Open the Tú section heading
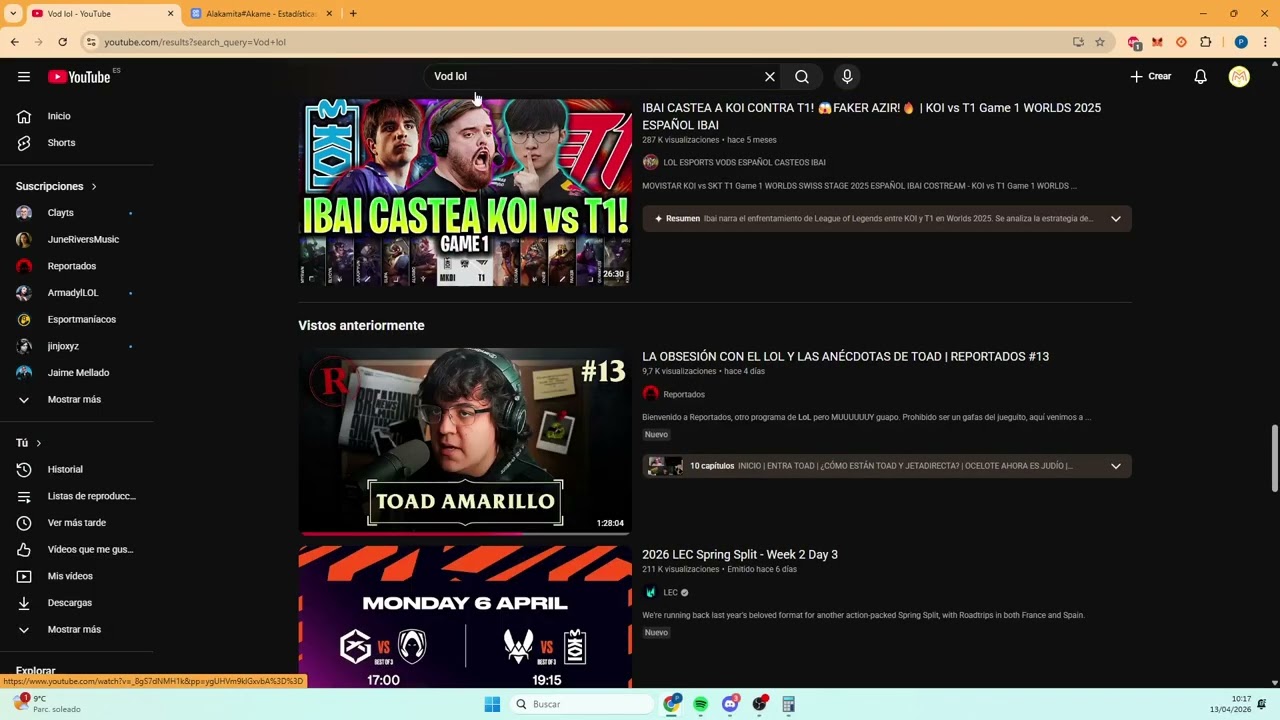 tap(29, 443)
